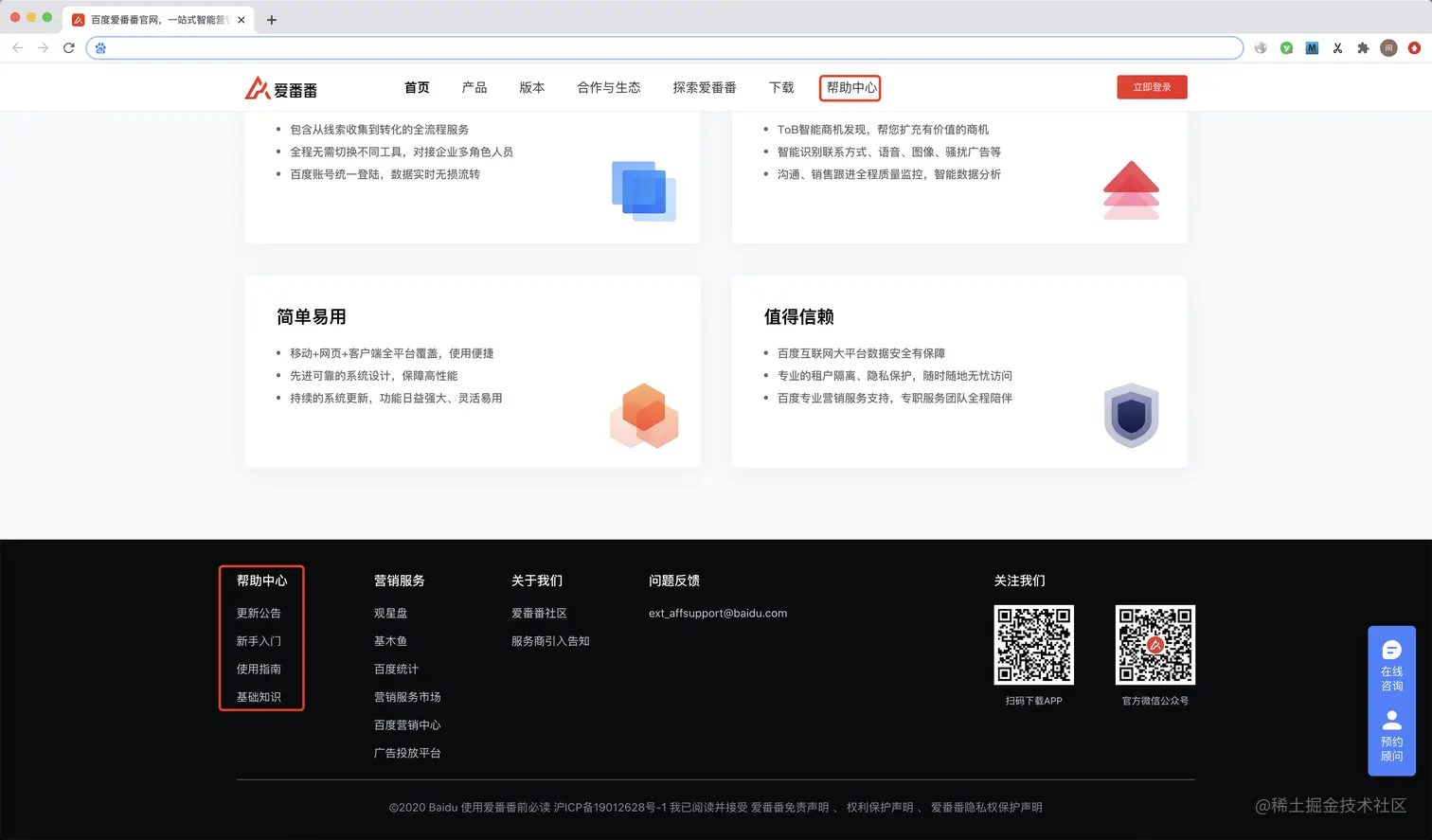
Task: Open the 下载 navigation item
Action: (781, 88)
